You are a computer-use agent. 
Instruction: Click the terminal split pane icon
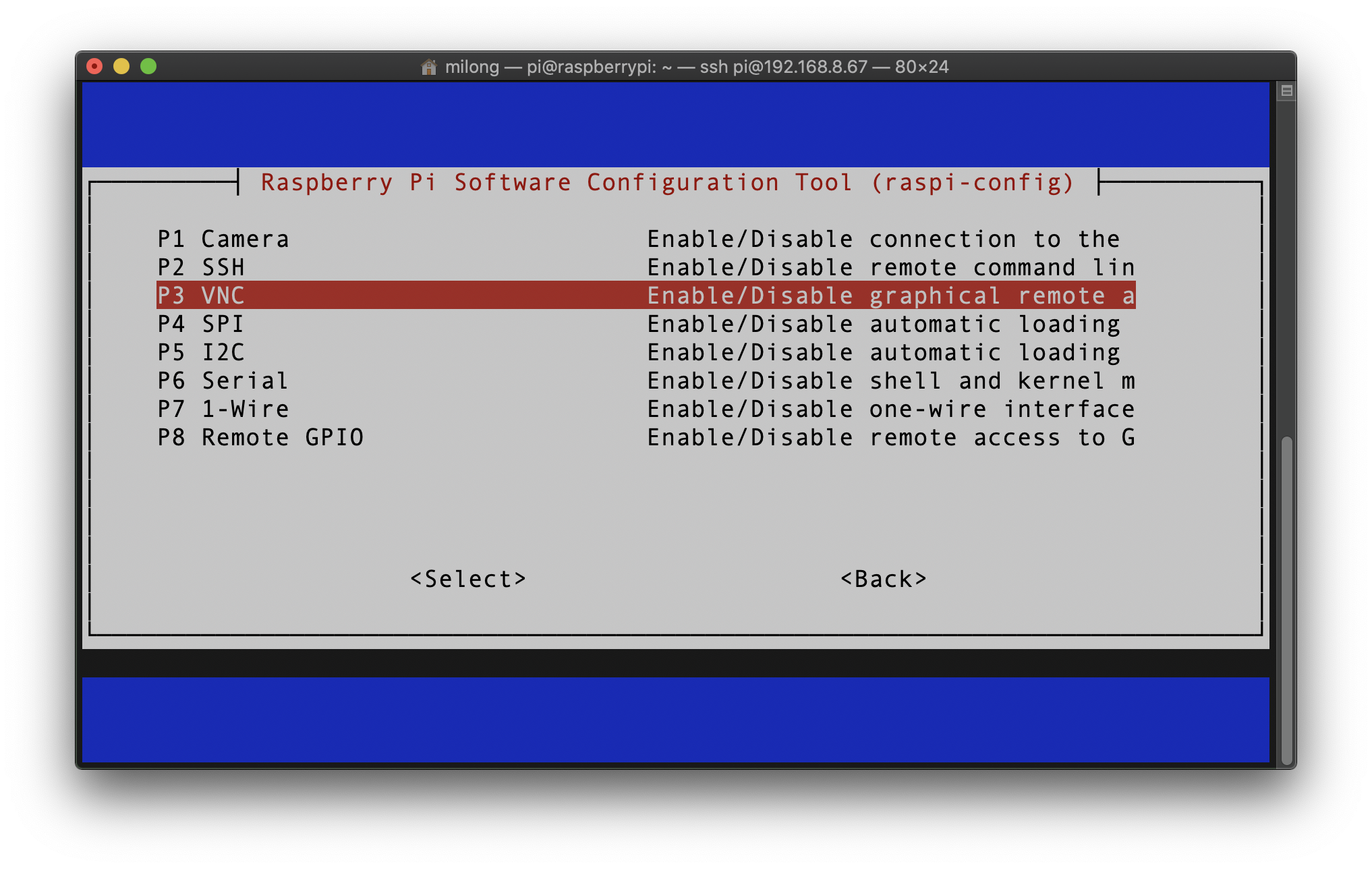(x=1286, y=90)
